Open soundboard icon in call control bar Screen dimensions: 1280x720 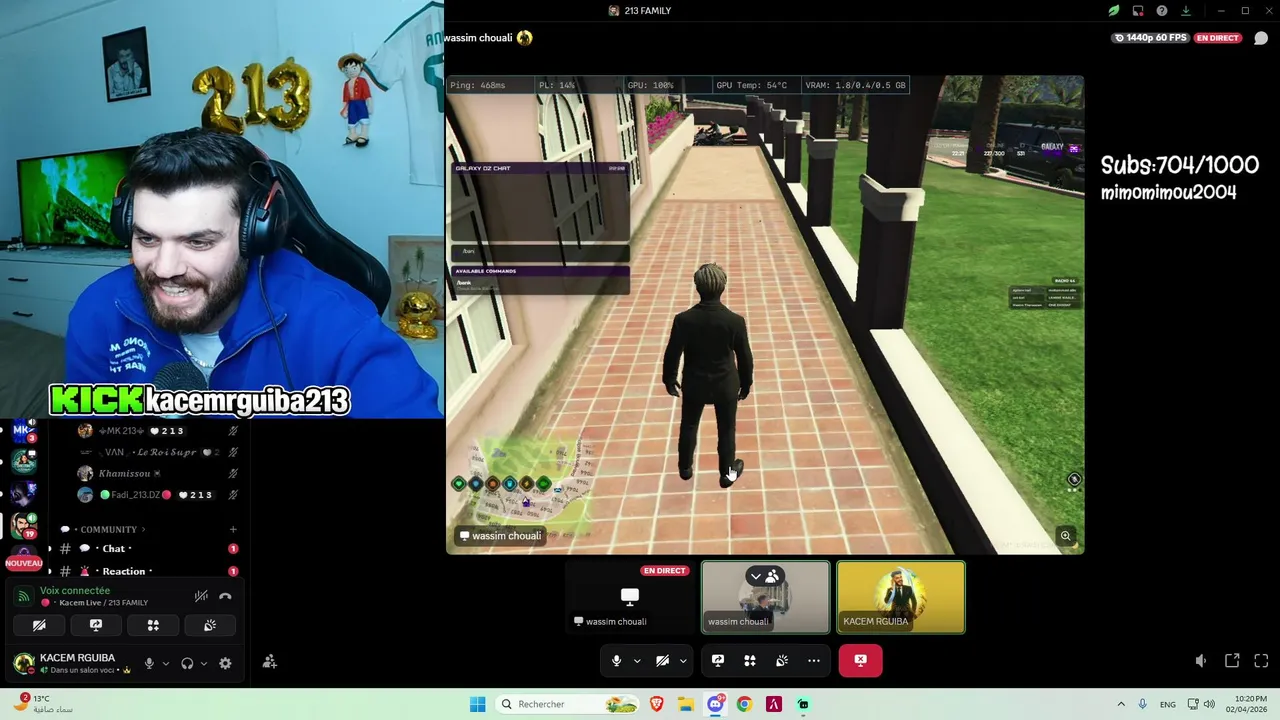[782, 661]
